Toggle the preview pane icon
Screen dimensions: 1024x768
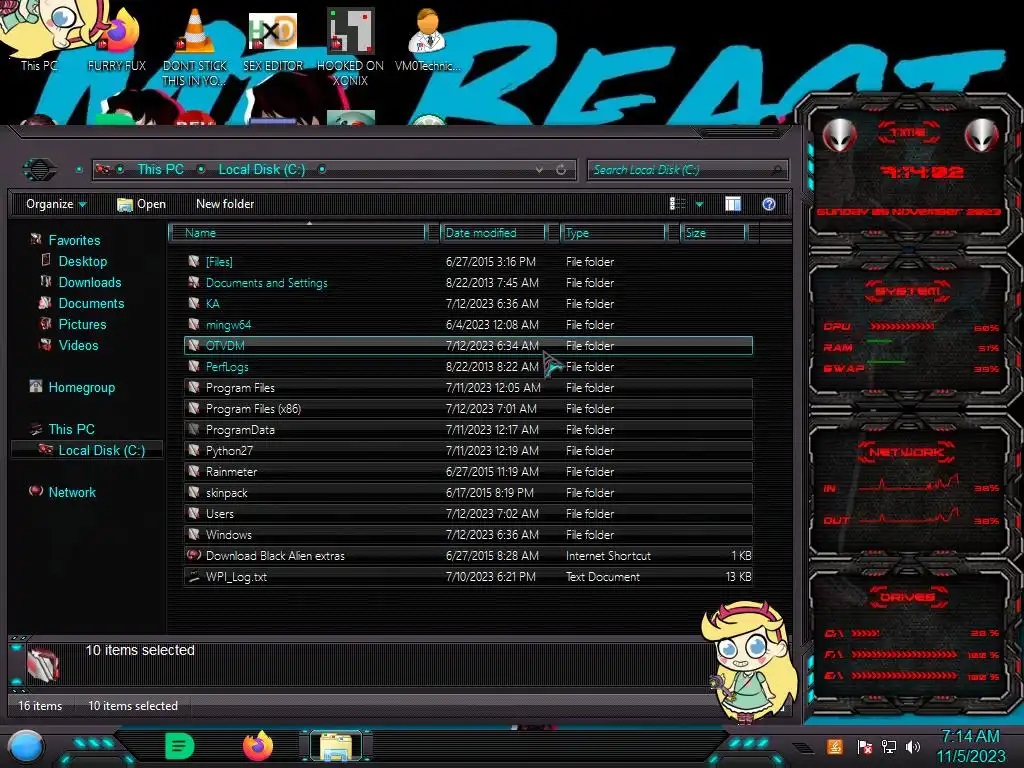[733, 204]
